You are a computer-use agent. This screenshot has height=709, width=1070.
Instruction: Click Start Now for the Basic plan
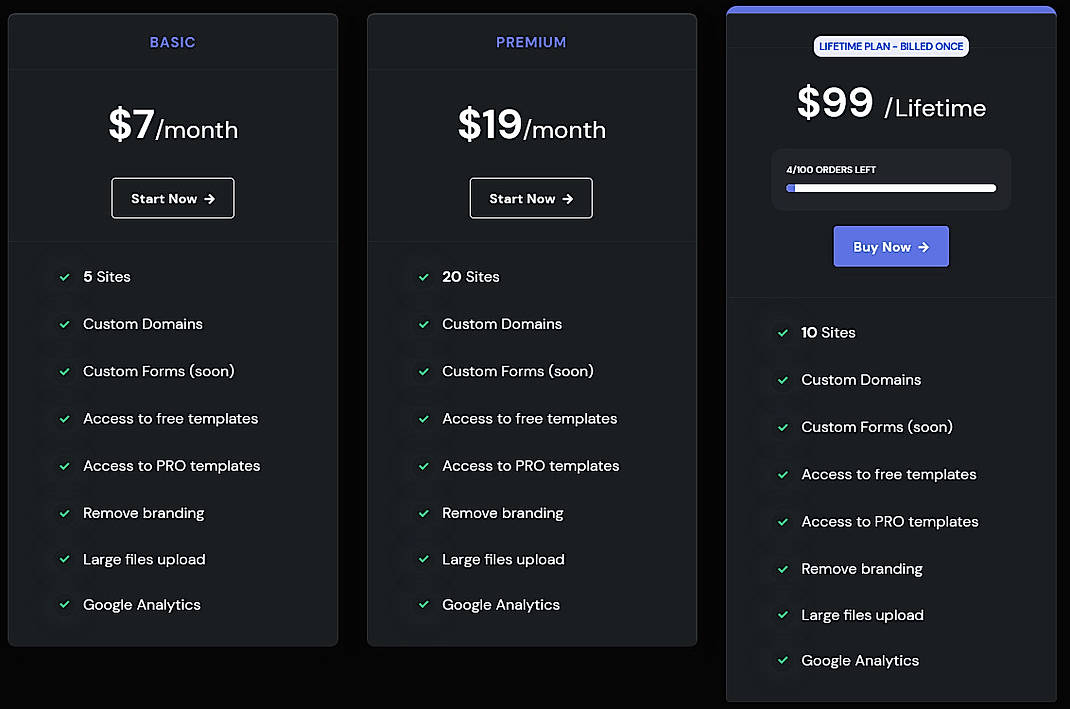(x=172, y=198)
